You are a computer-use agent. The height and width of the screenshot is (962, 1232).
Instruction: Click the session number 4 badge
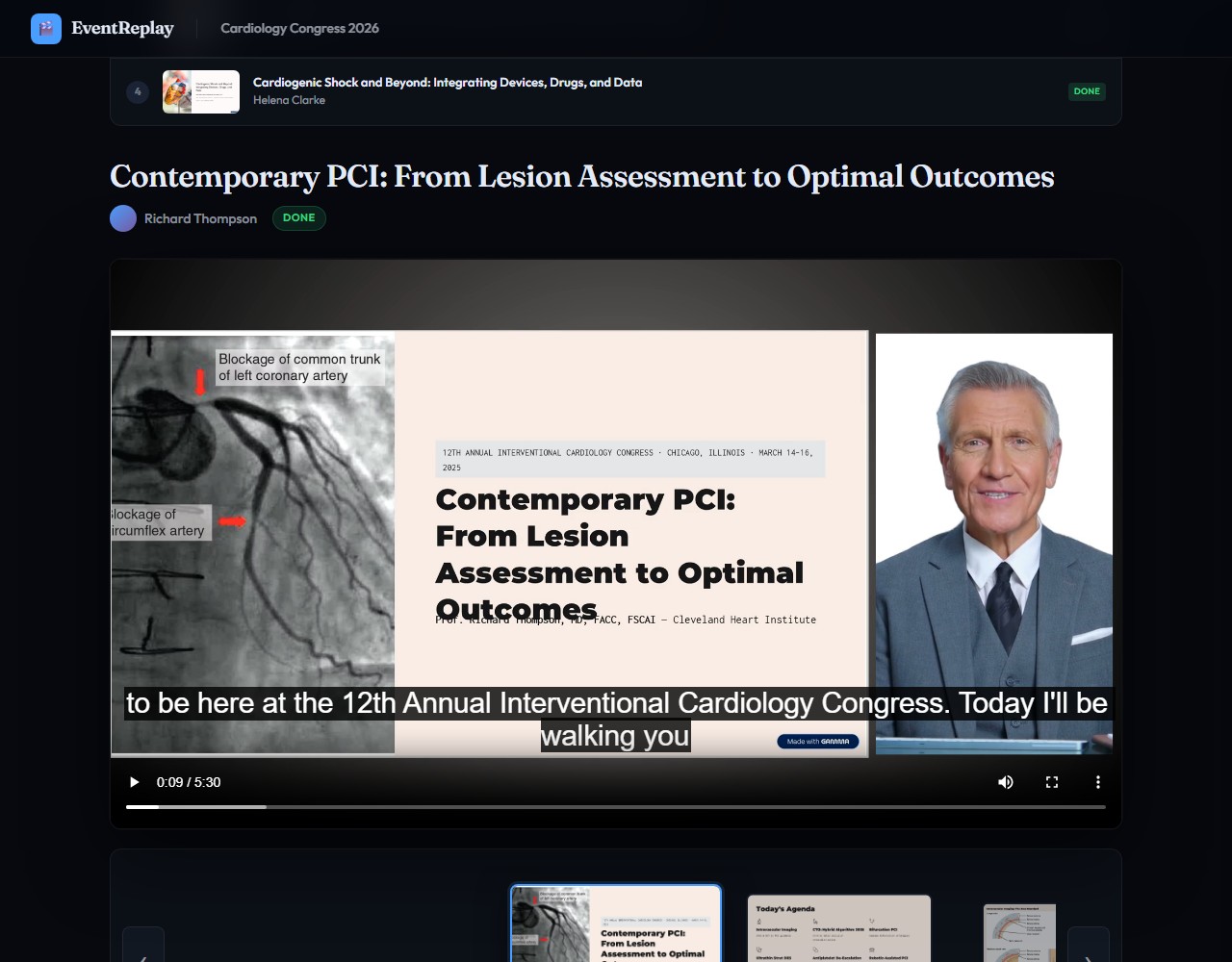coord(138,91)
